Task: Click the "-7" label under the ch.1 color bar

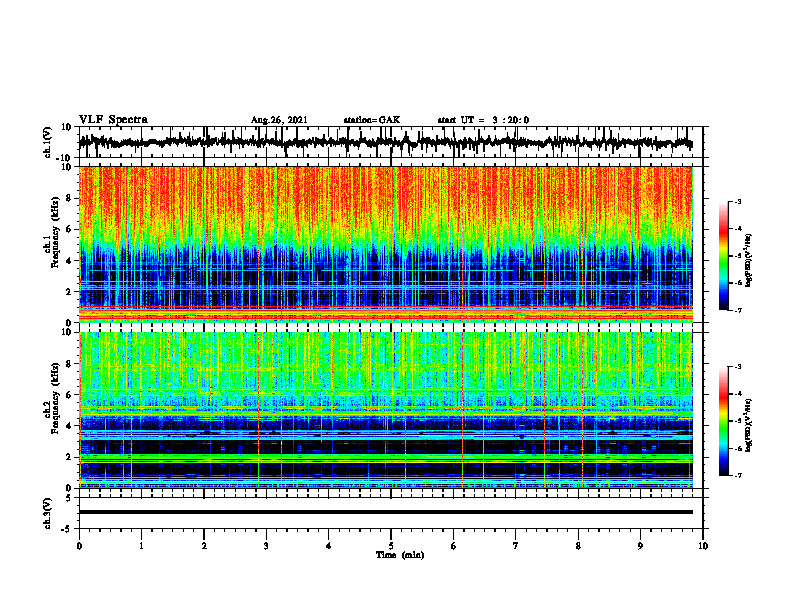Action: tap(737, 310)
